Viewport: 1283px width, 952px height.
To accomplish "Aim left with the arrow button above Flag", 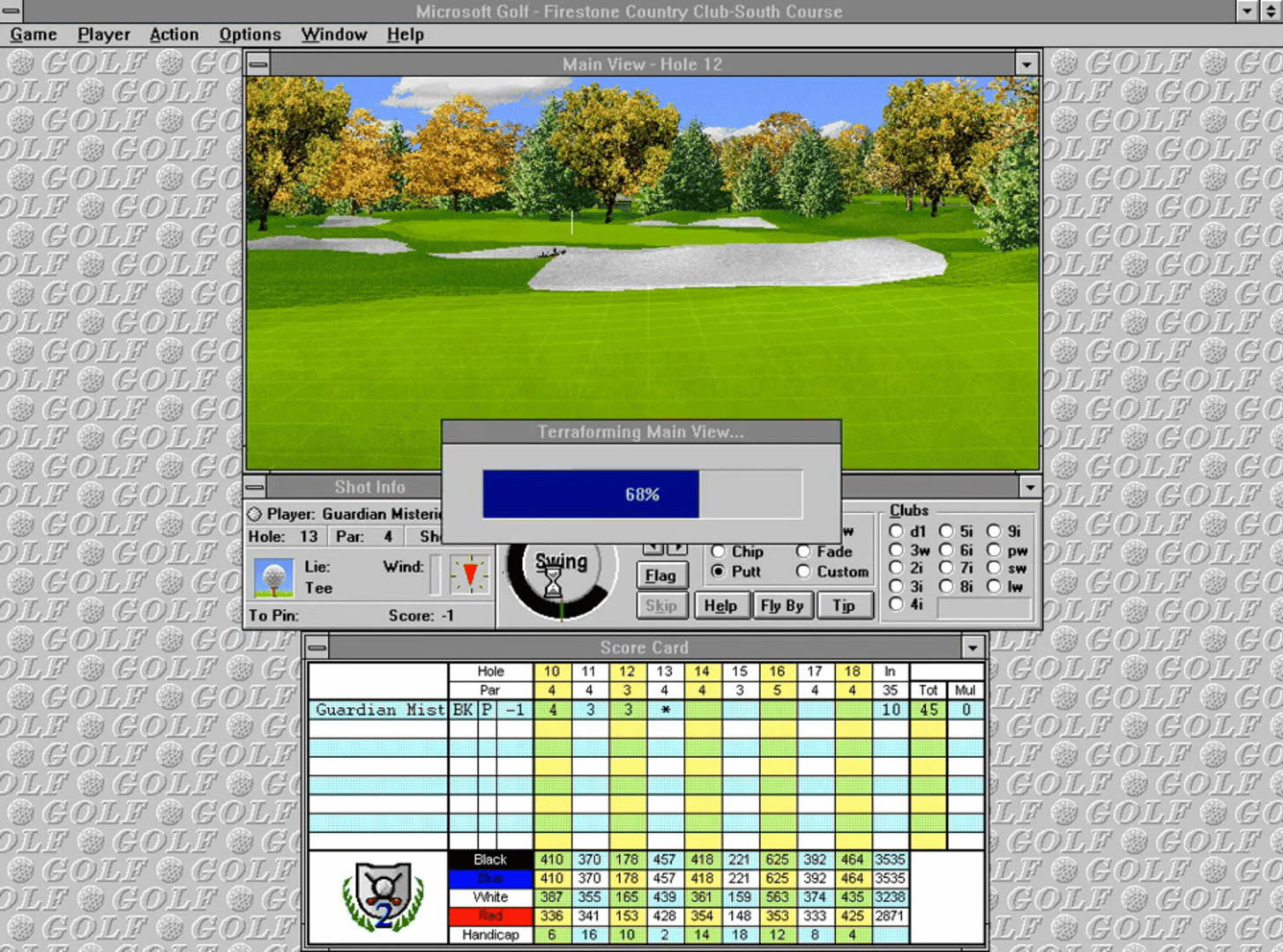I will coord(653,548).
